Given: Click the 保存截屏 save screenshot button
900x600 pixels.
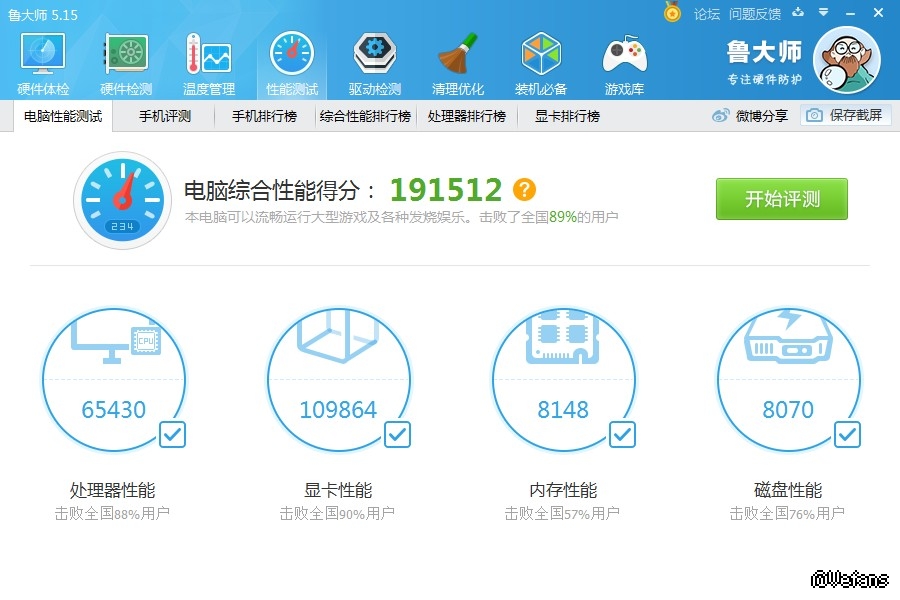Looking at the screenshot, I should coord(845,115).
